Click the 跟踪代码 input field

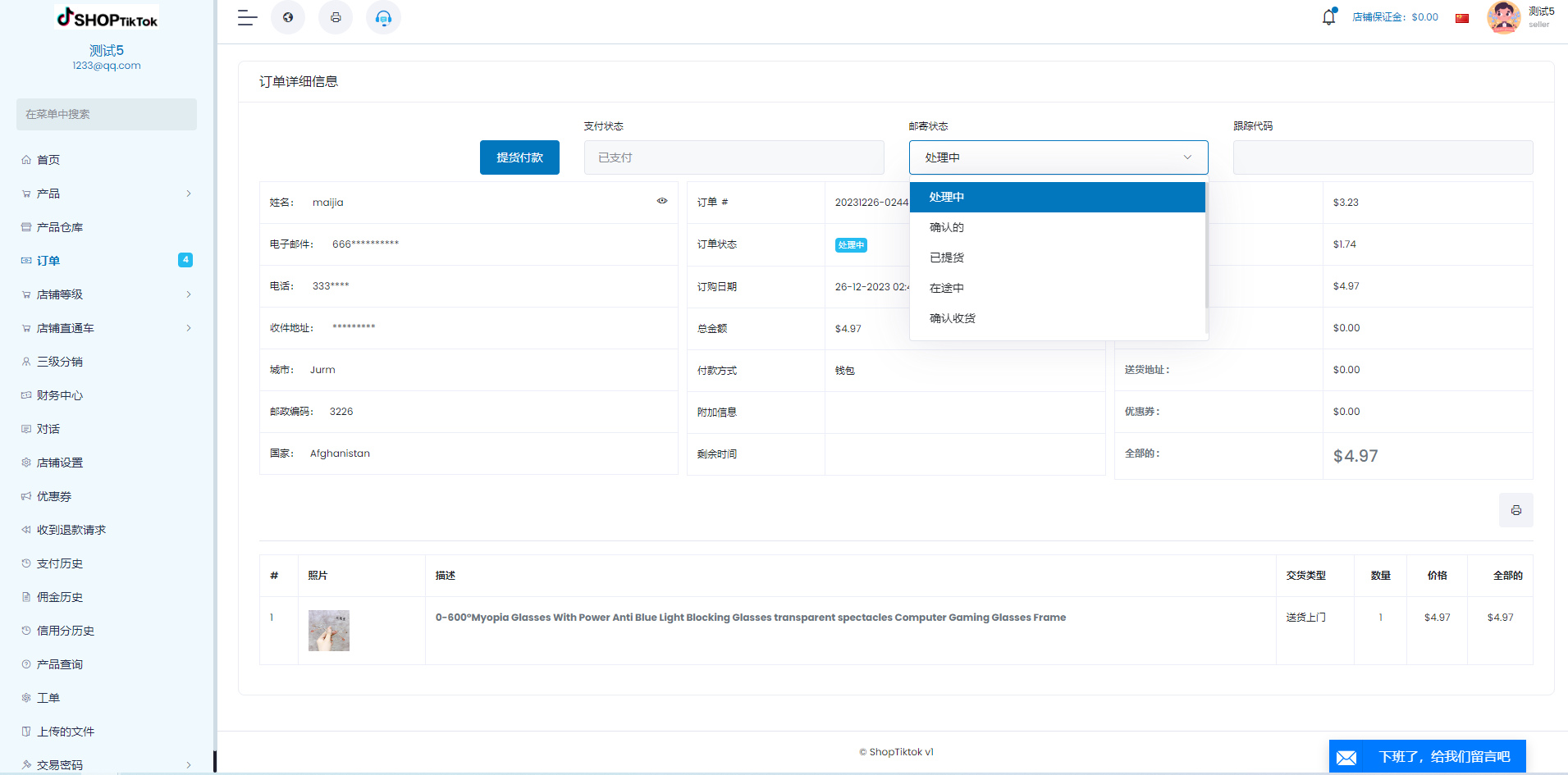(x=1382, y=157)
